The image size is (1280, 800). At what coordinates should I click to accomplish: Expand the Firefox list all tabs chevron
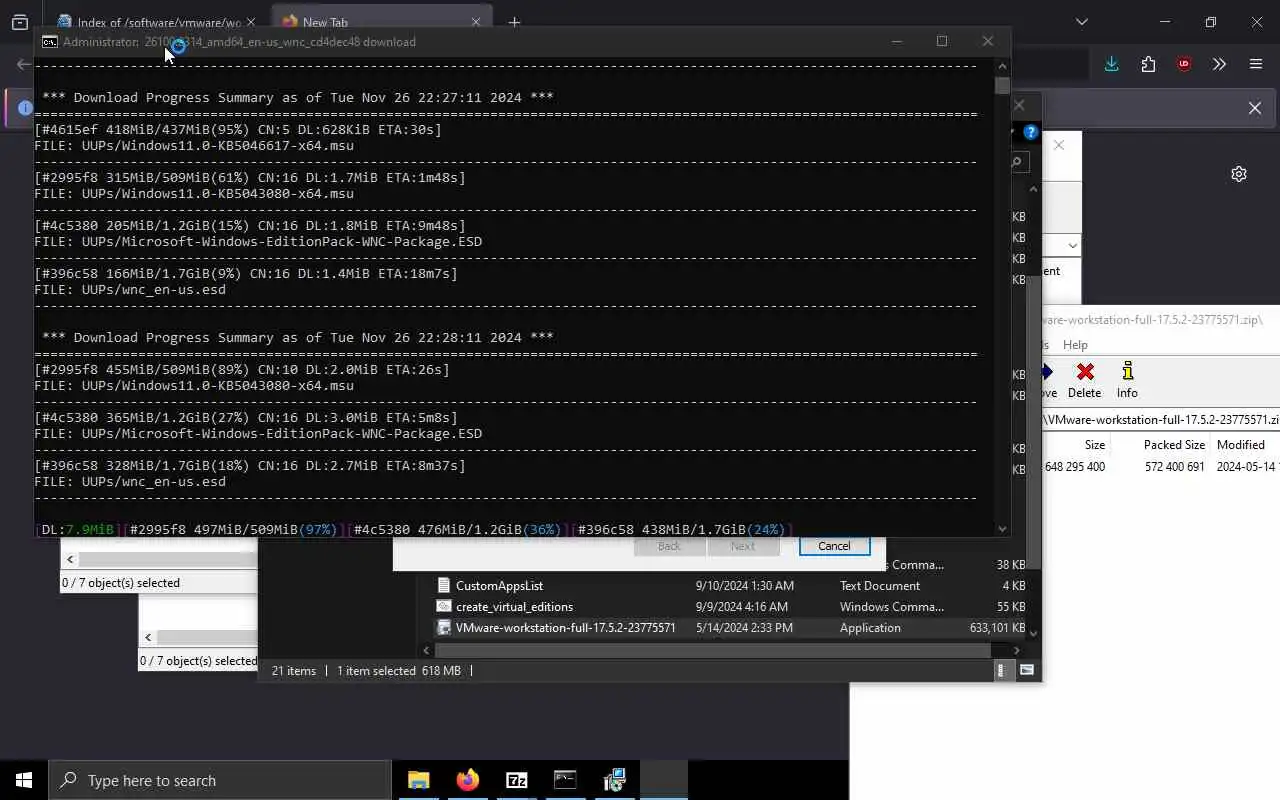(x=1081, y=22)
